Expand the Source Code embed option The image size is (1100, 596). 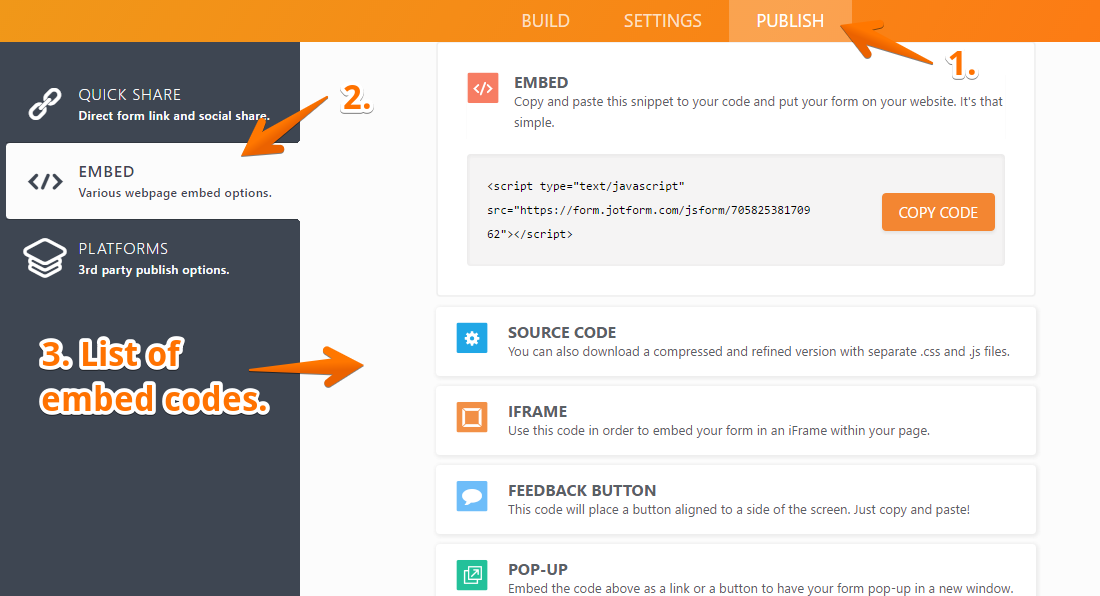point(735,341)
